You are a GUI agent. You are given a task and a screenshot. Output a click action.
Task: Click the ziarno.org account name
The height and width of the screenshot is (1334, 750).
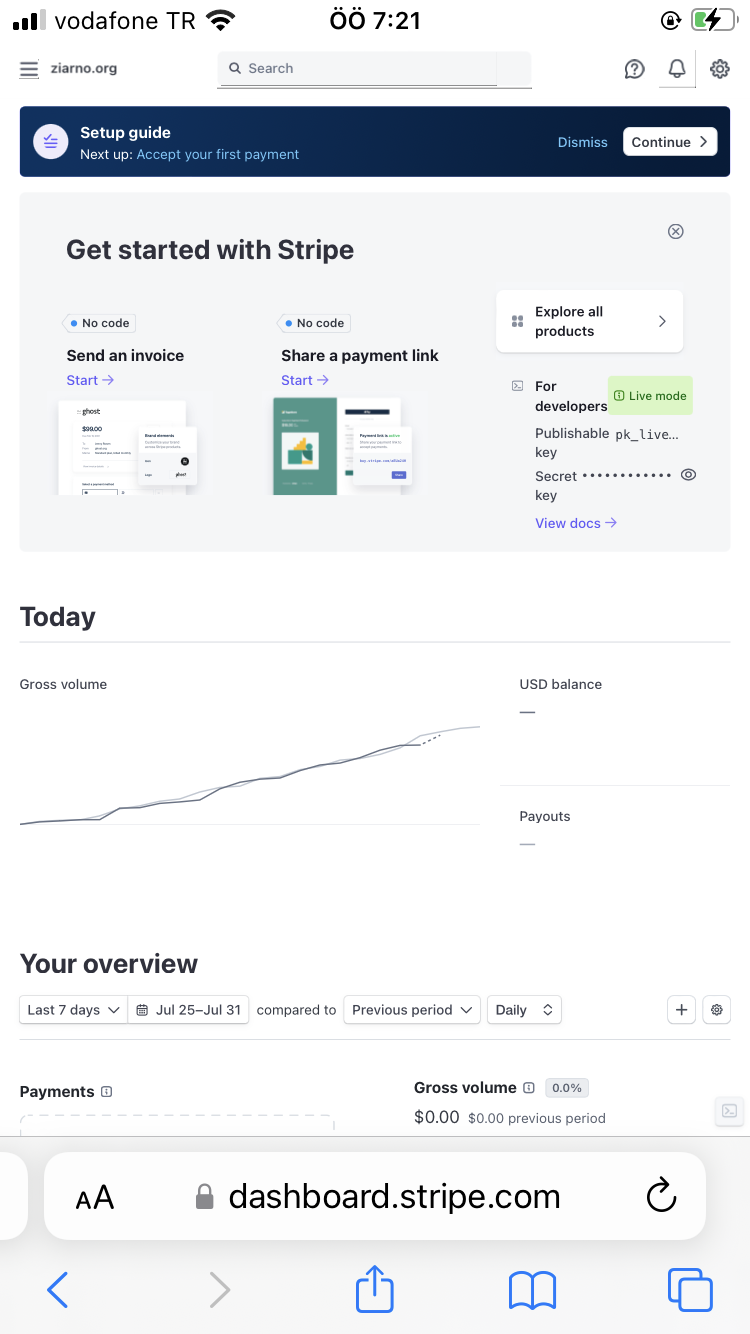(x=84, y=69)
